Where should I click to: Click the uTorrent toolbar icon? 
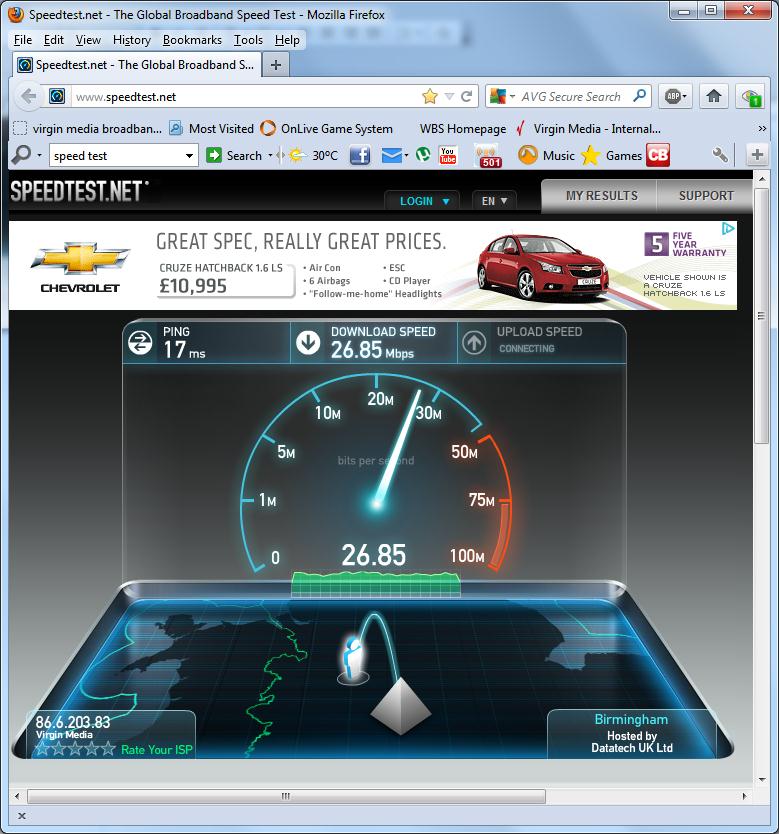pos(423,155)
